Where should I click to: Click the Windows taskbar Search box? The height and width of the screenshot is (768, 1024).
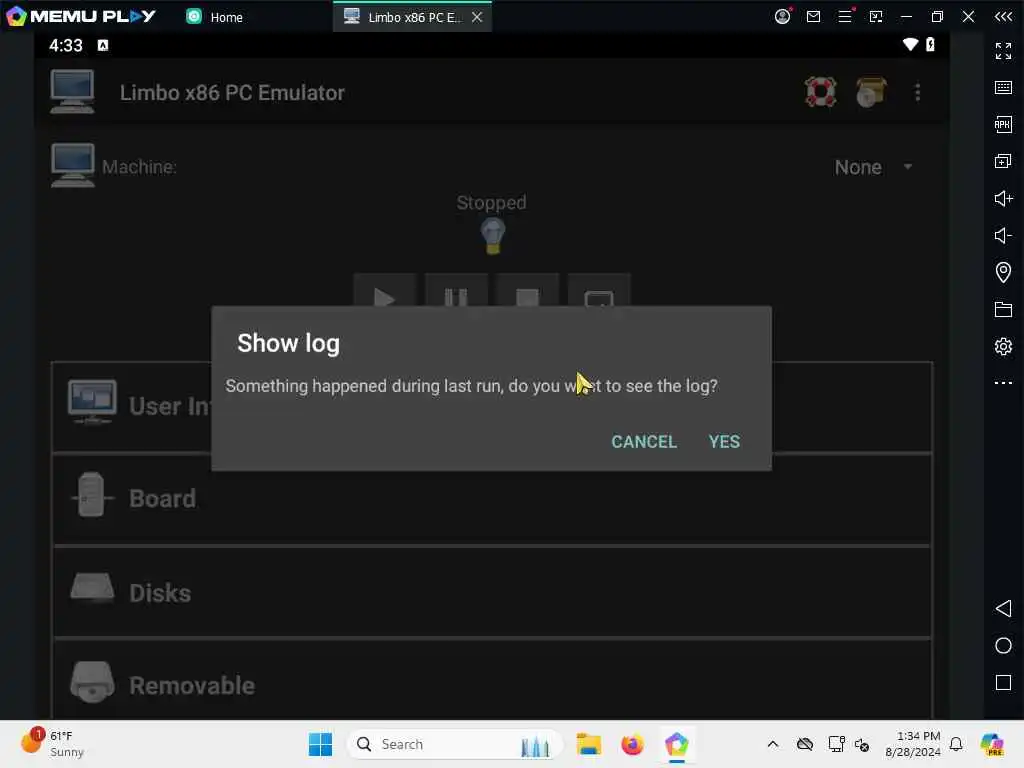455,744
